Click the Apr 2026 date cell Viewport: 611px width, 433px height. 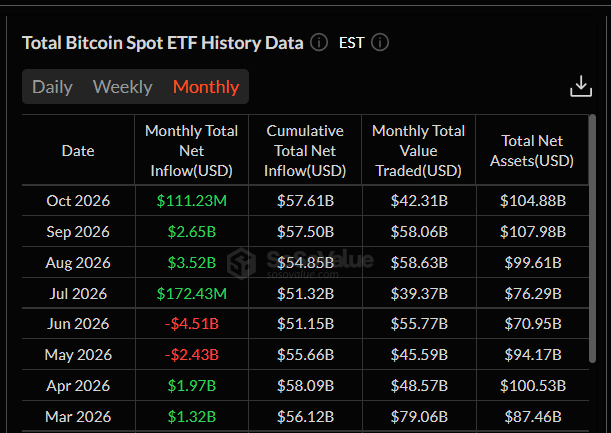coord(78,385)
